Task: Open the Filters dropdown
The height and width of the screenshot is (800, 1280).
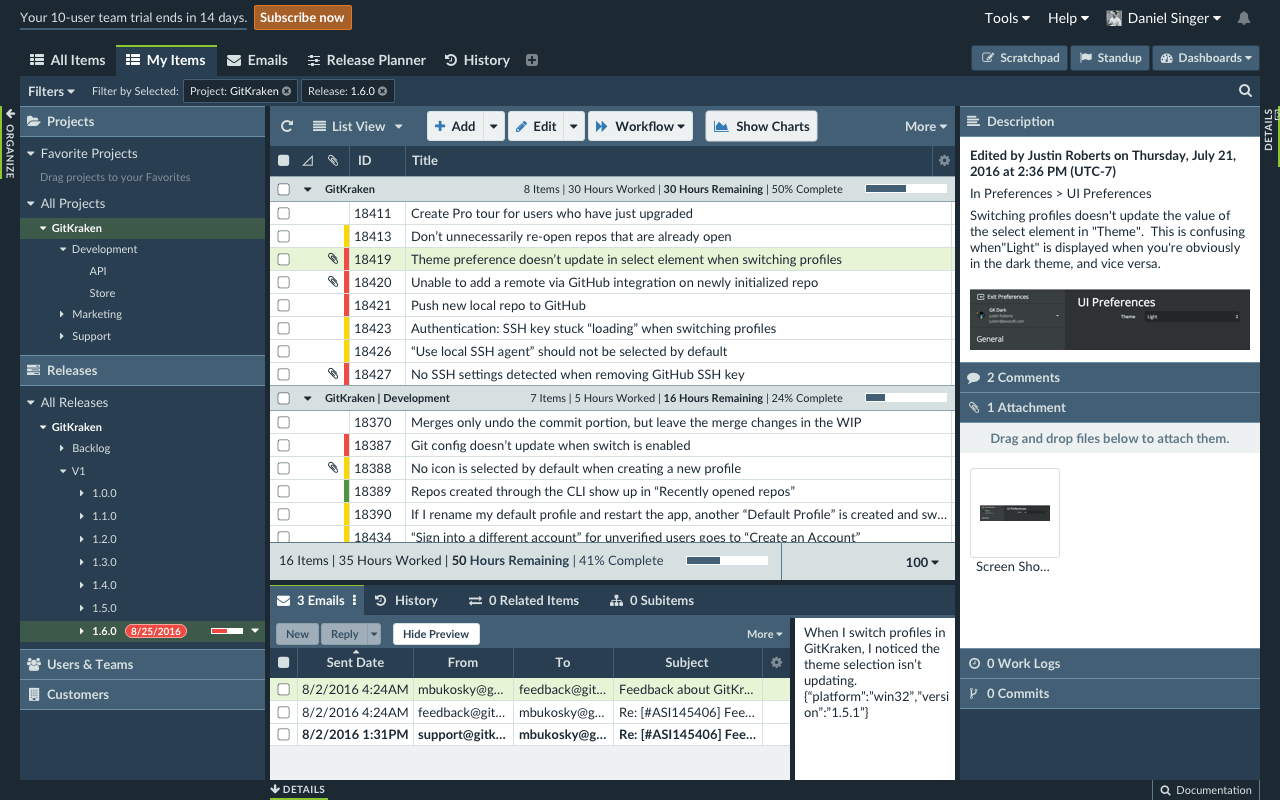Action: 51,91
